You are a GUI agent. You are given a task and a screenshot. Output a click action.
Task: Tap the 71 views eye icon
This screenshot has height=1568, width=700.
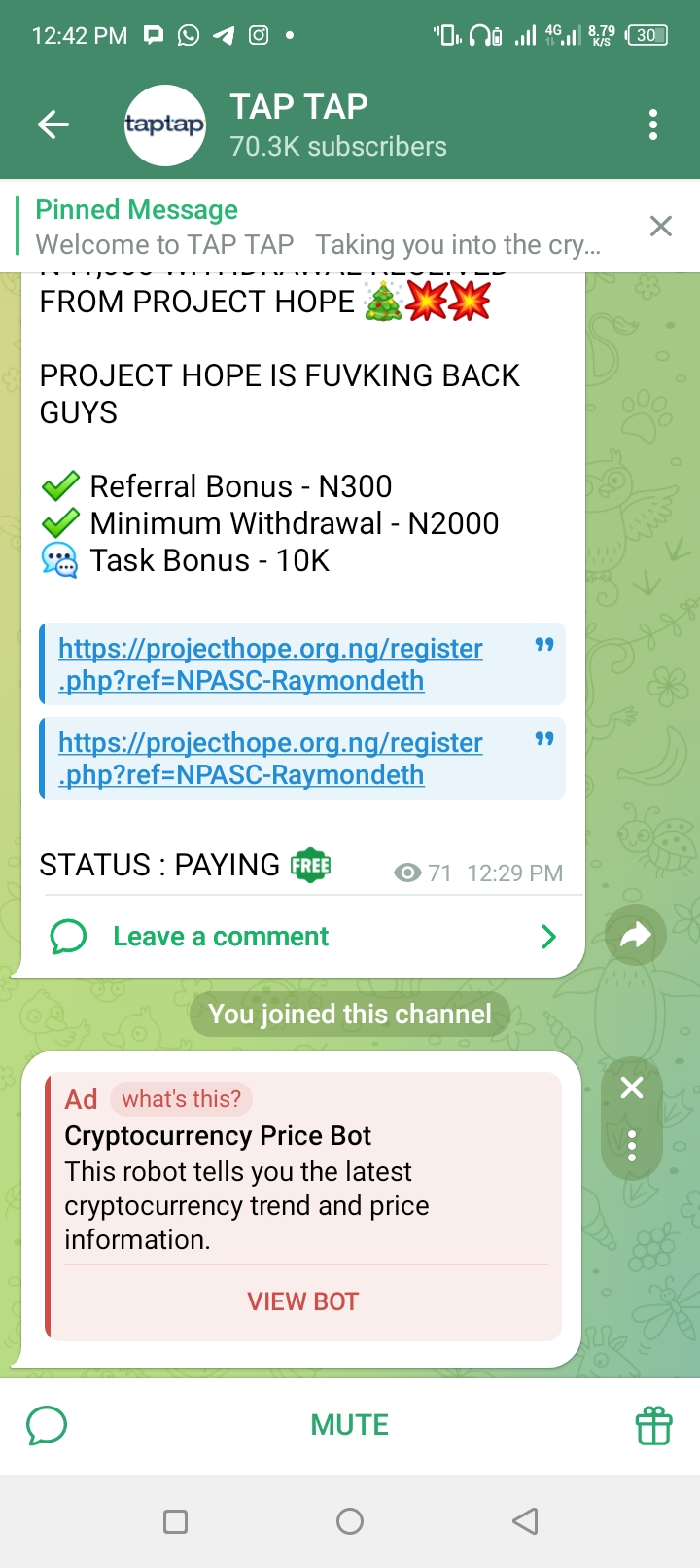407,873
